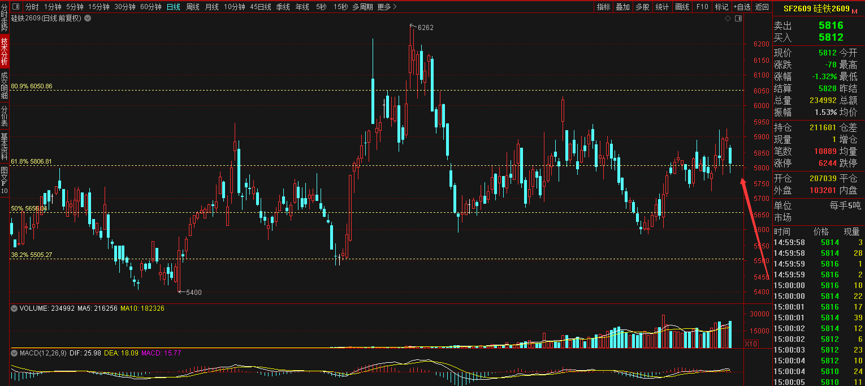Click the 标记 mark button

pyautogui.click(x=721, y=7)
